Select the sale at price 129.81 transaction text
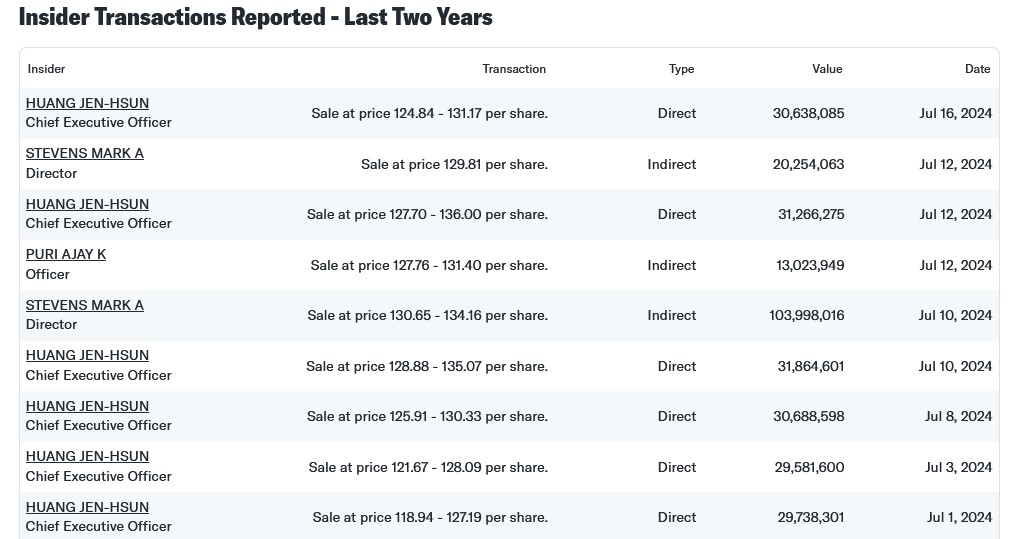Viewport: 1016px width, 539px height. click(x=454, y=164)
